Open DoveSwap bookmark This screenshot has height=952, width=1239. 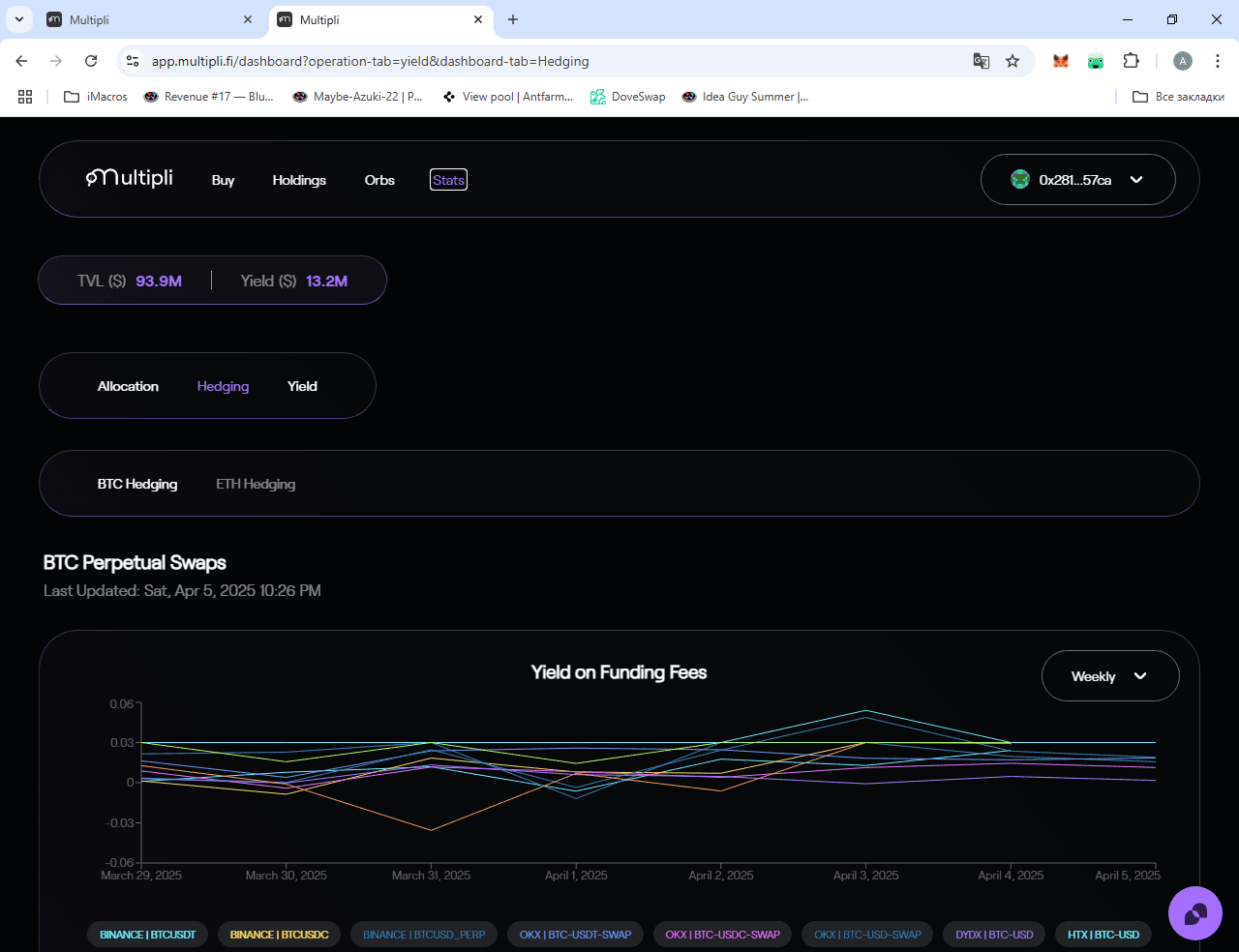628,97
